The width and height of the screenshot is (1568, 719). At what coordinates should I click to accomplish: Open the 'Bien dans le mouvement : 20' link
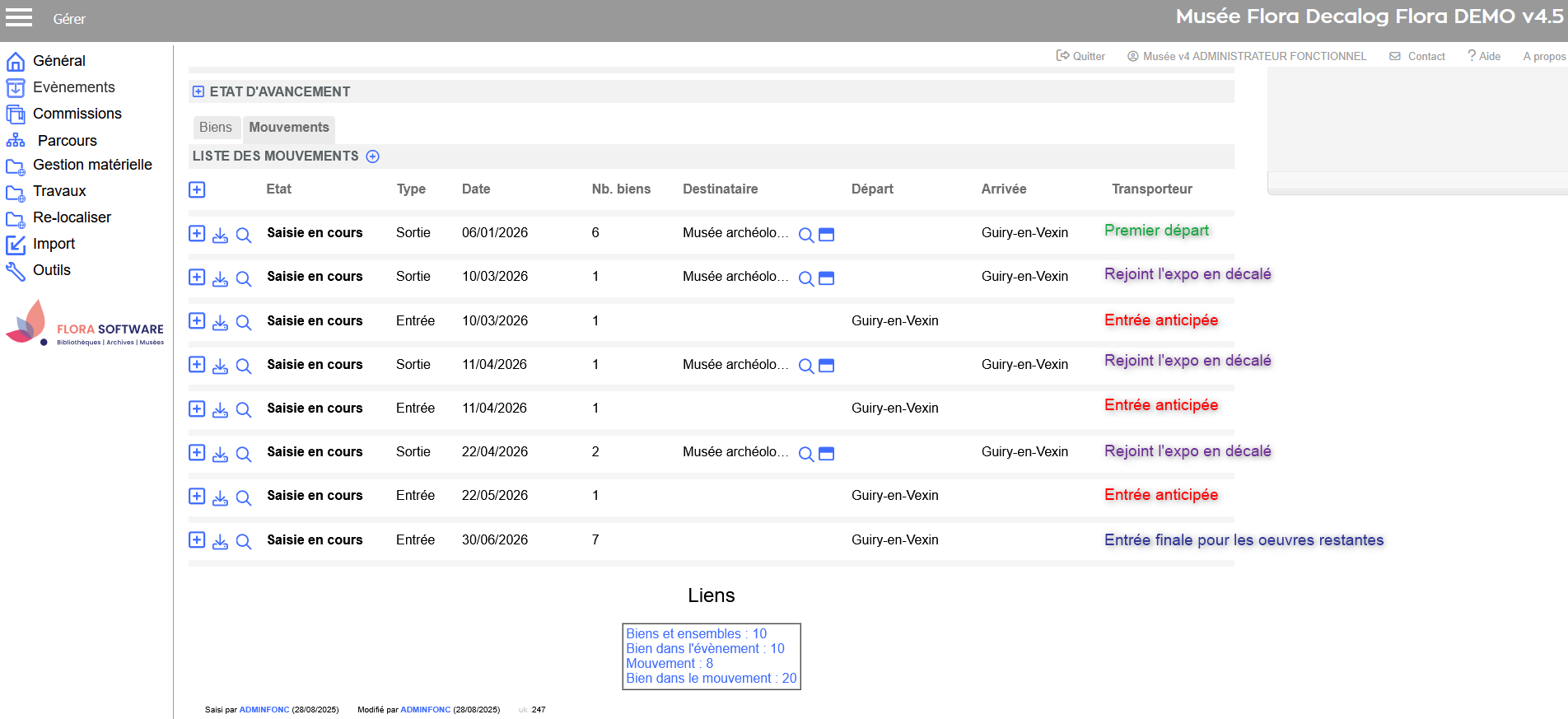pos(711,678)
